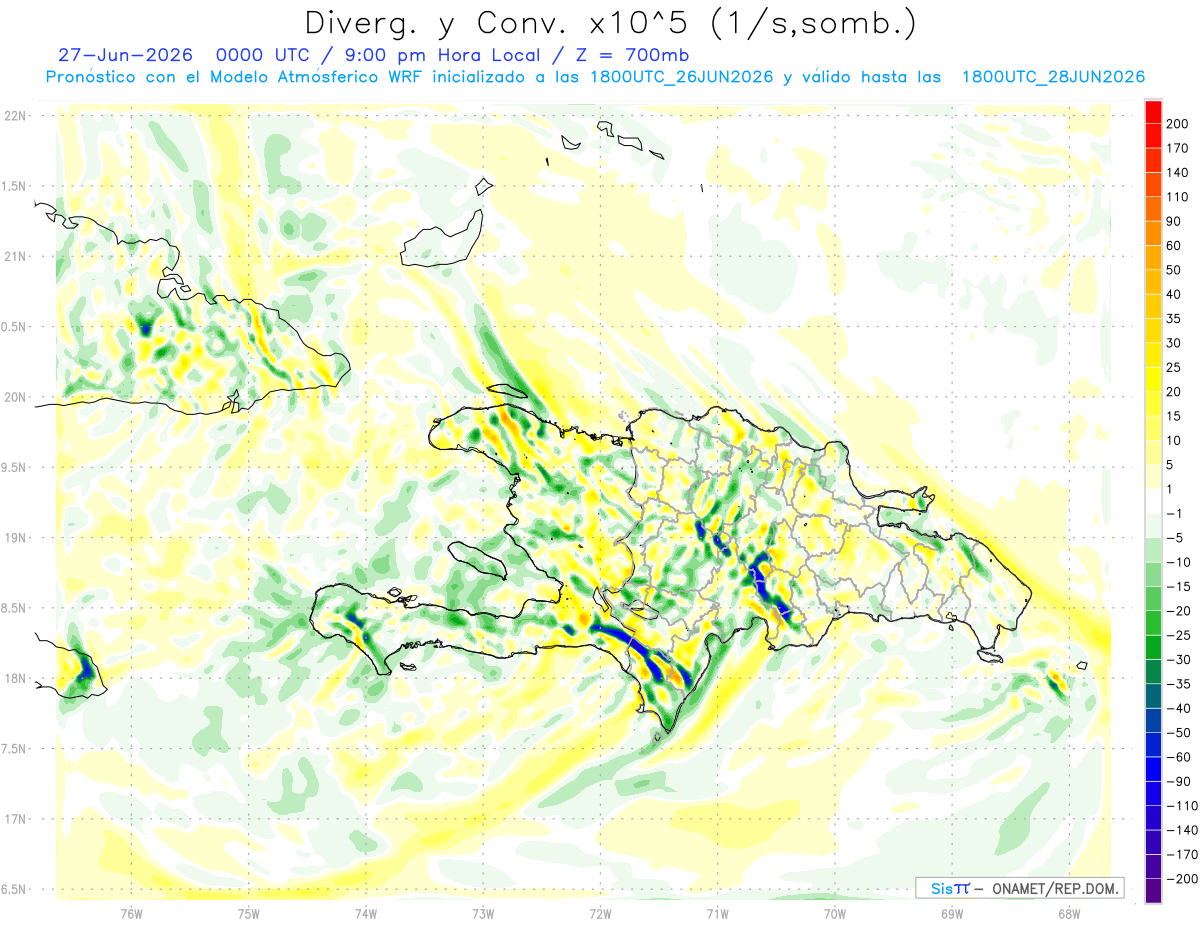
Task: Click the "18N" latitude axis label
Action: click(14, 679)
